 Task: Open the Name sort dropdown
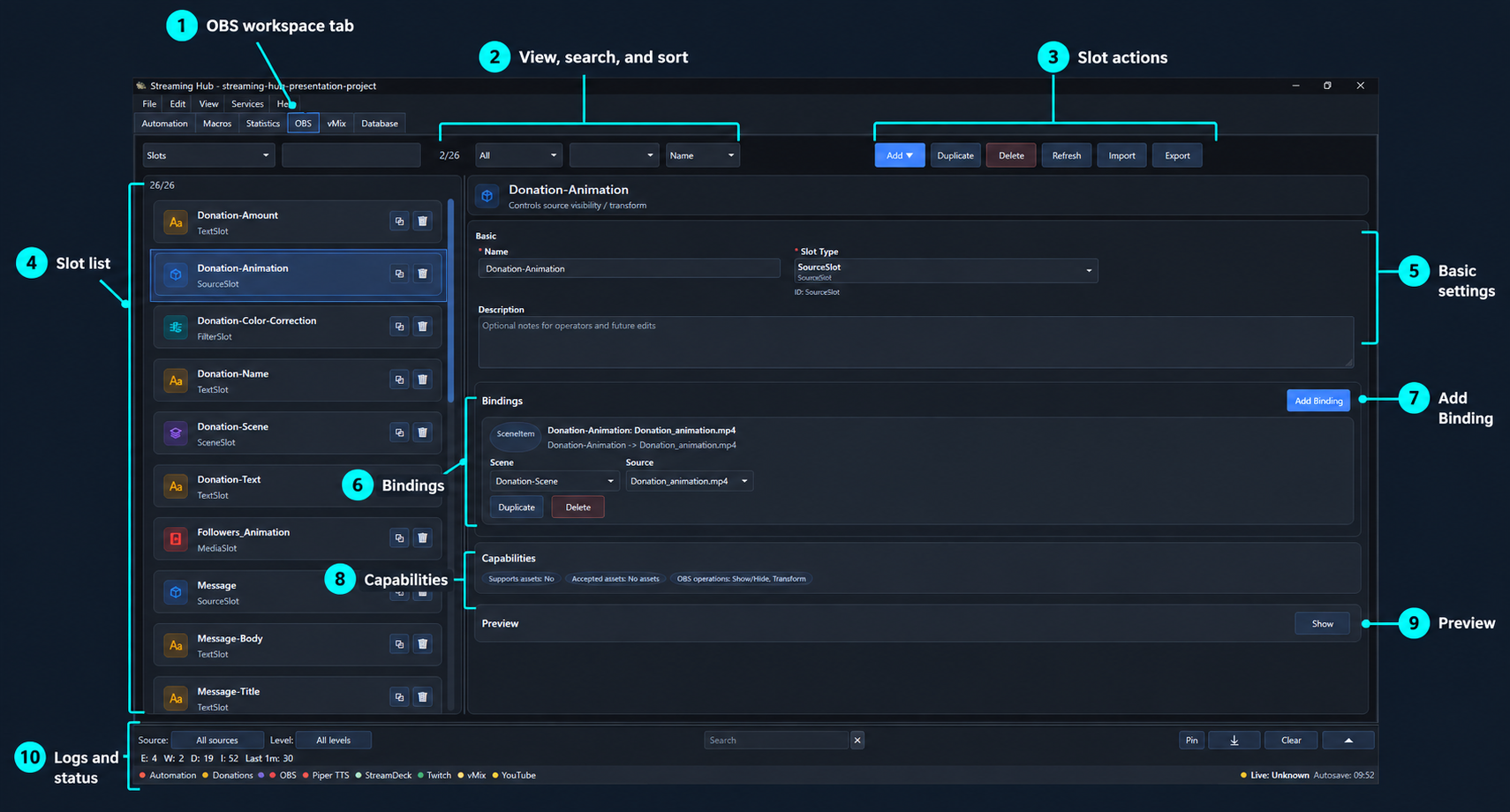tap(702, 155)
